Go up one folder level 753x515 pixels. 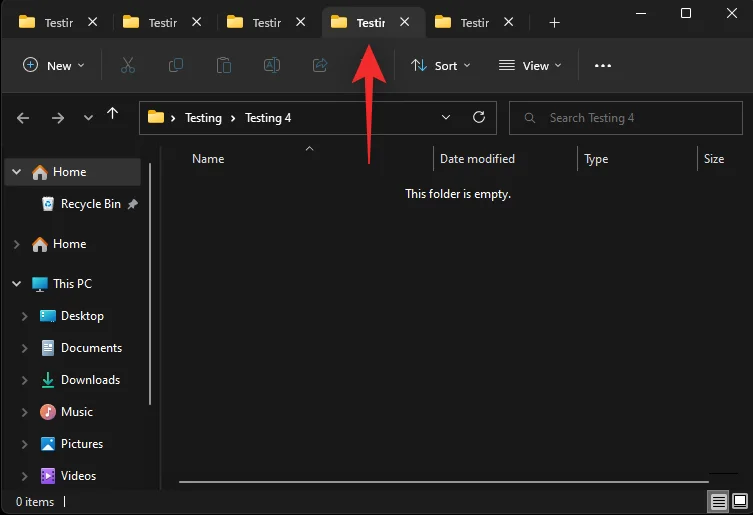pos(113,116)
